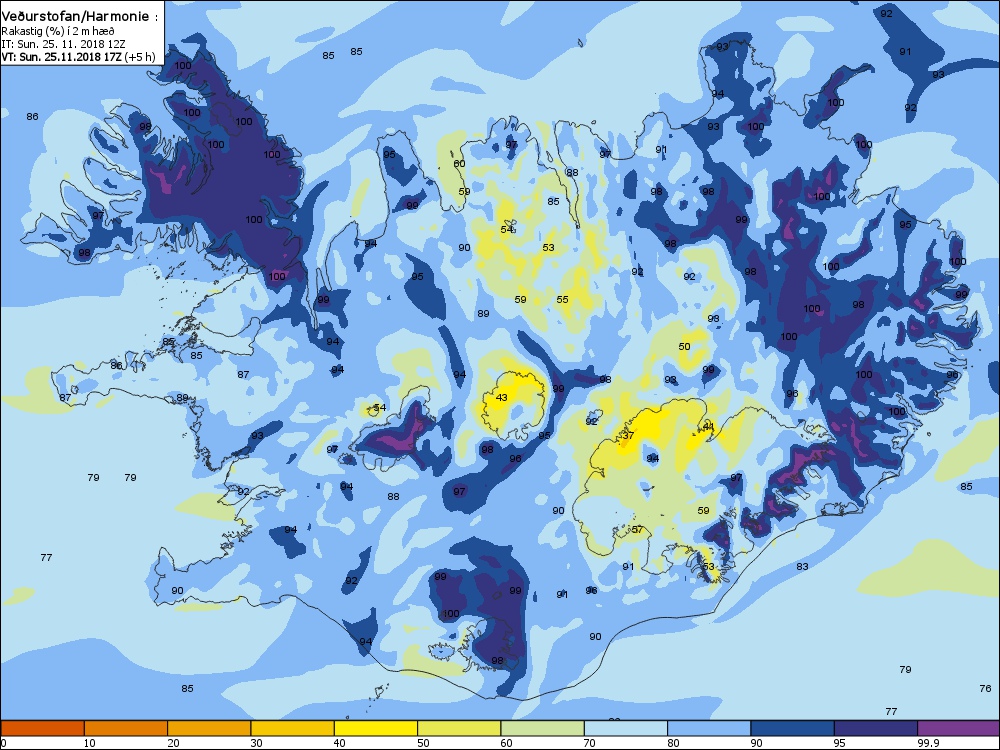1000x750 pixels.
Task: Click the humidity value 43 on the glacier
Action: (502, 397)
